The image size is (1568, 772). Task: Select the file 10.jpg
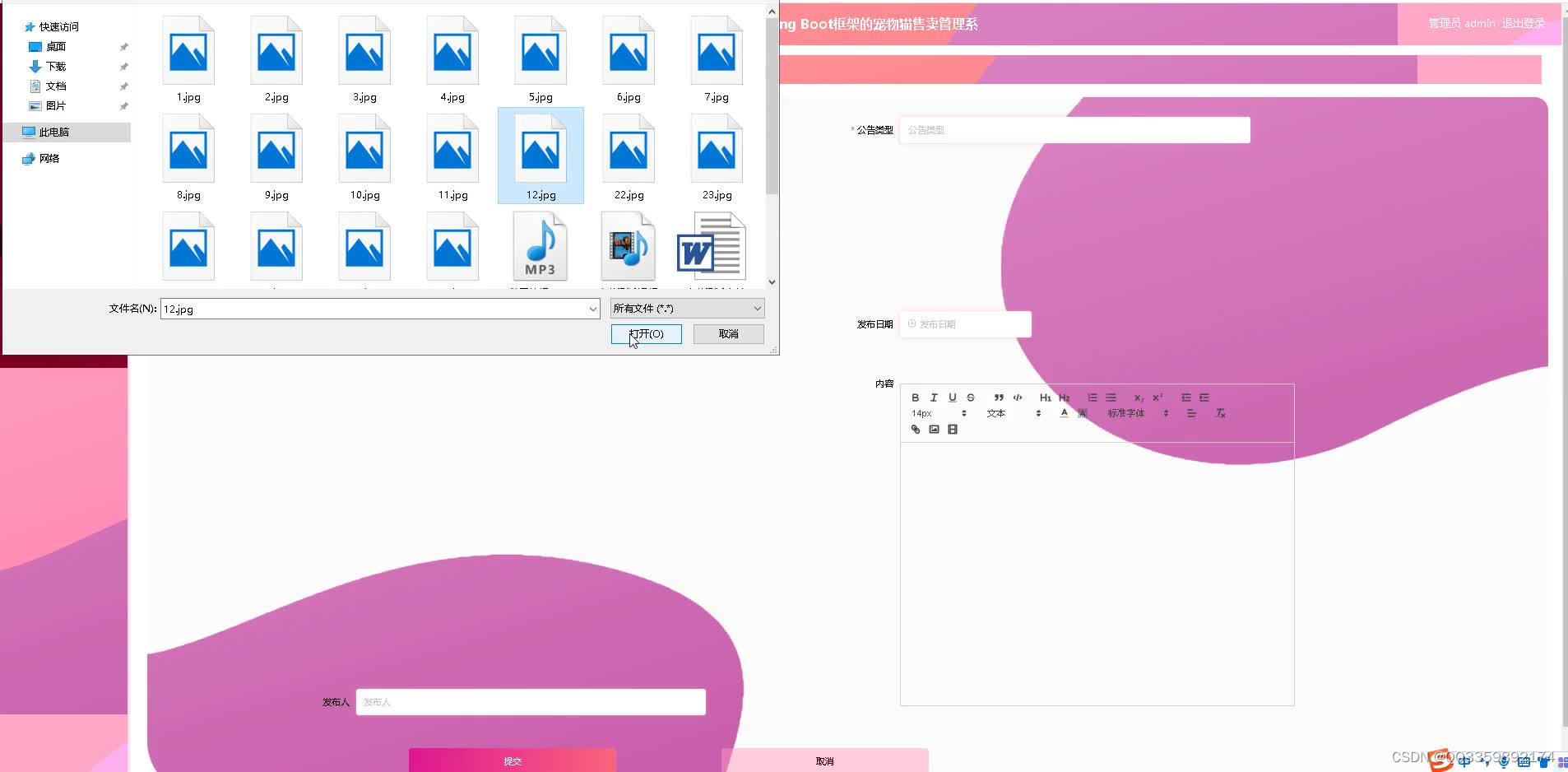[364, 156]
